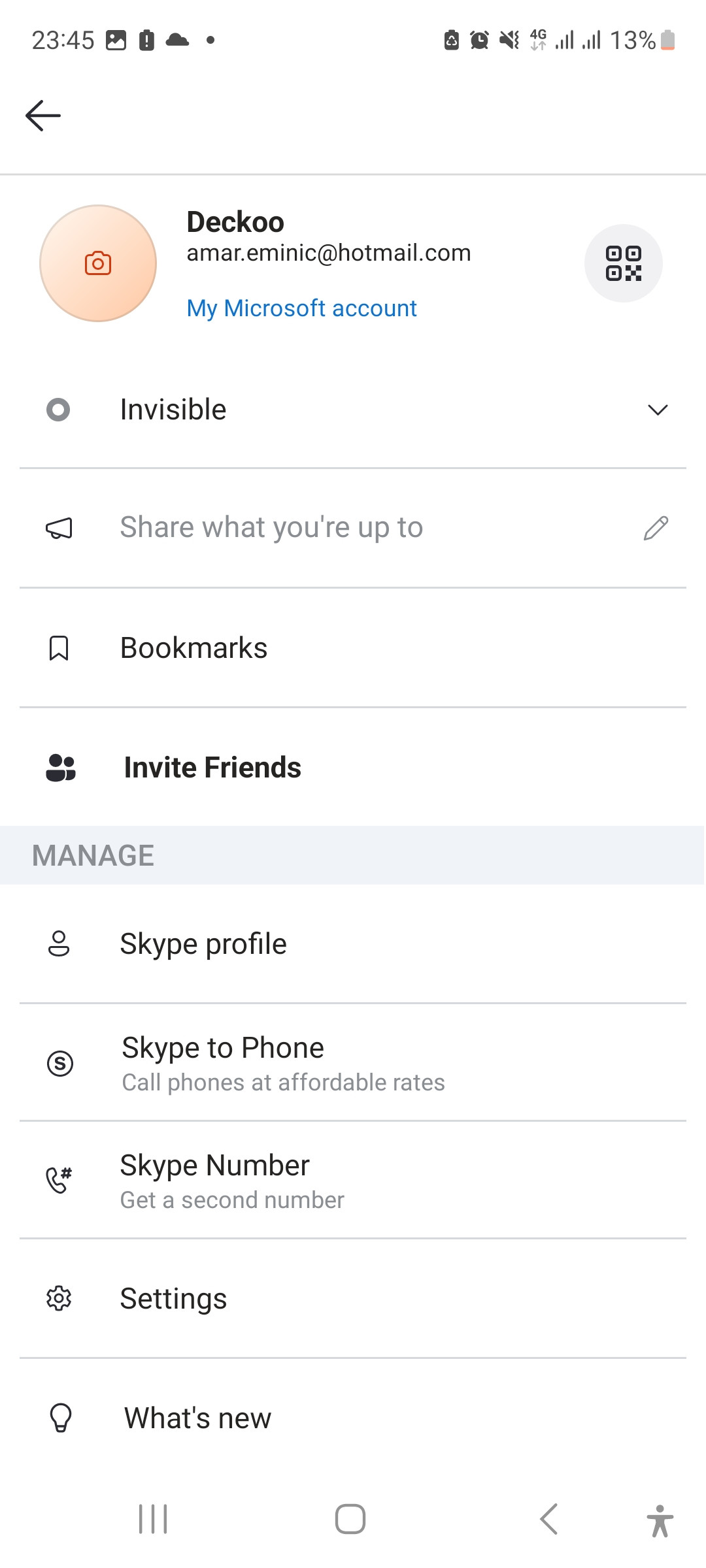Click the pencil edit icon for mood message
Viewport: 706px width, 1568px height.
click(x=656, y=528)
